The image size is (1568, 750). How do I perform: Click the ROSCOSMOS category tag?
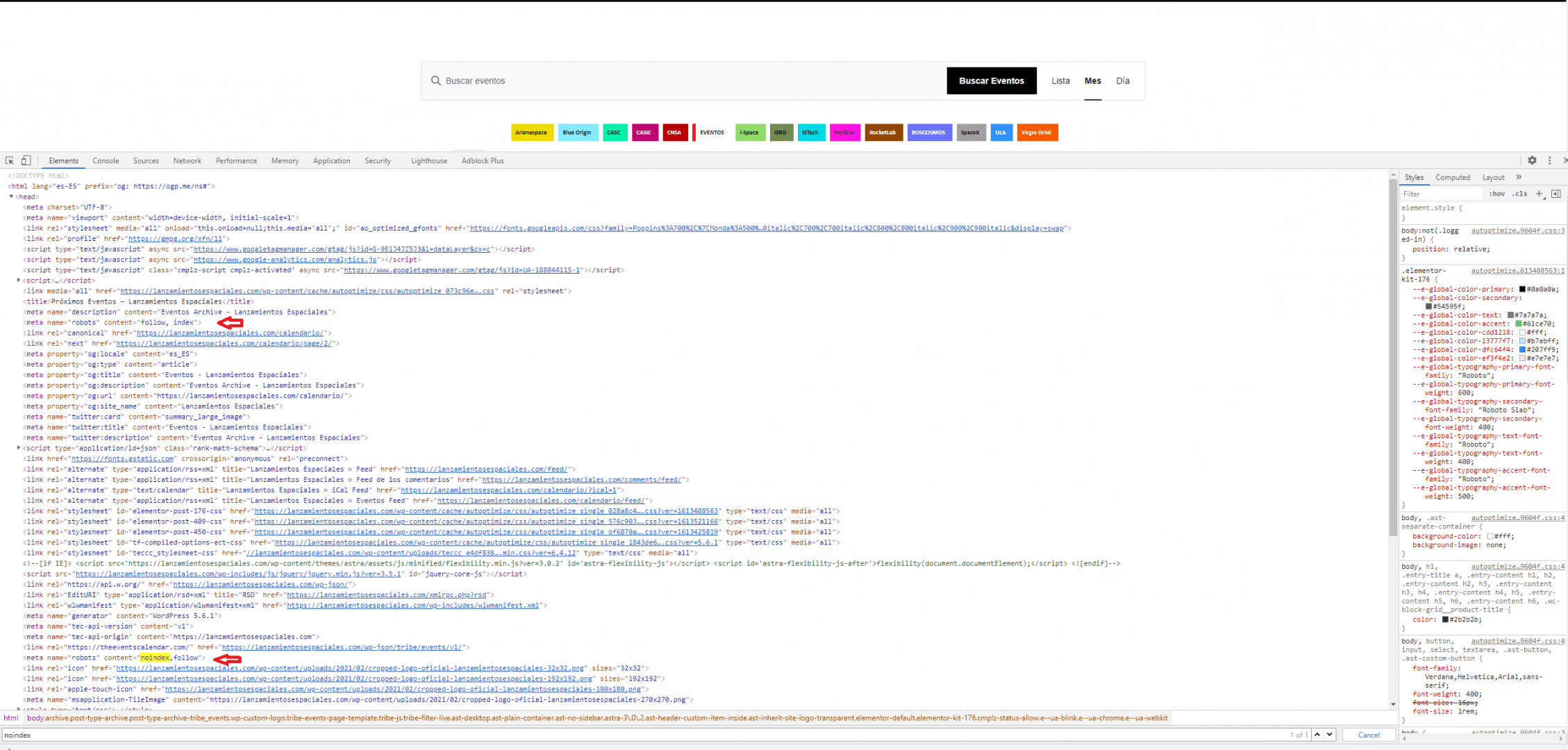pos(928,132)
